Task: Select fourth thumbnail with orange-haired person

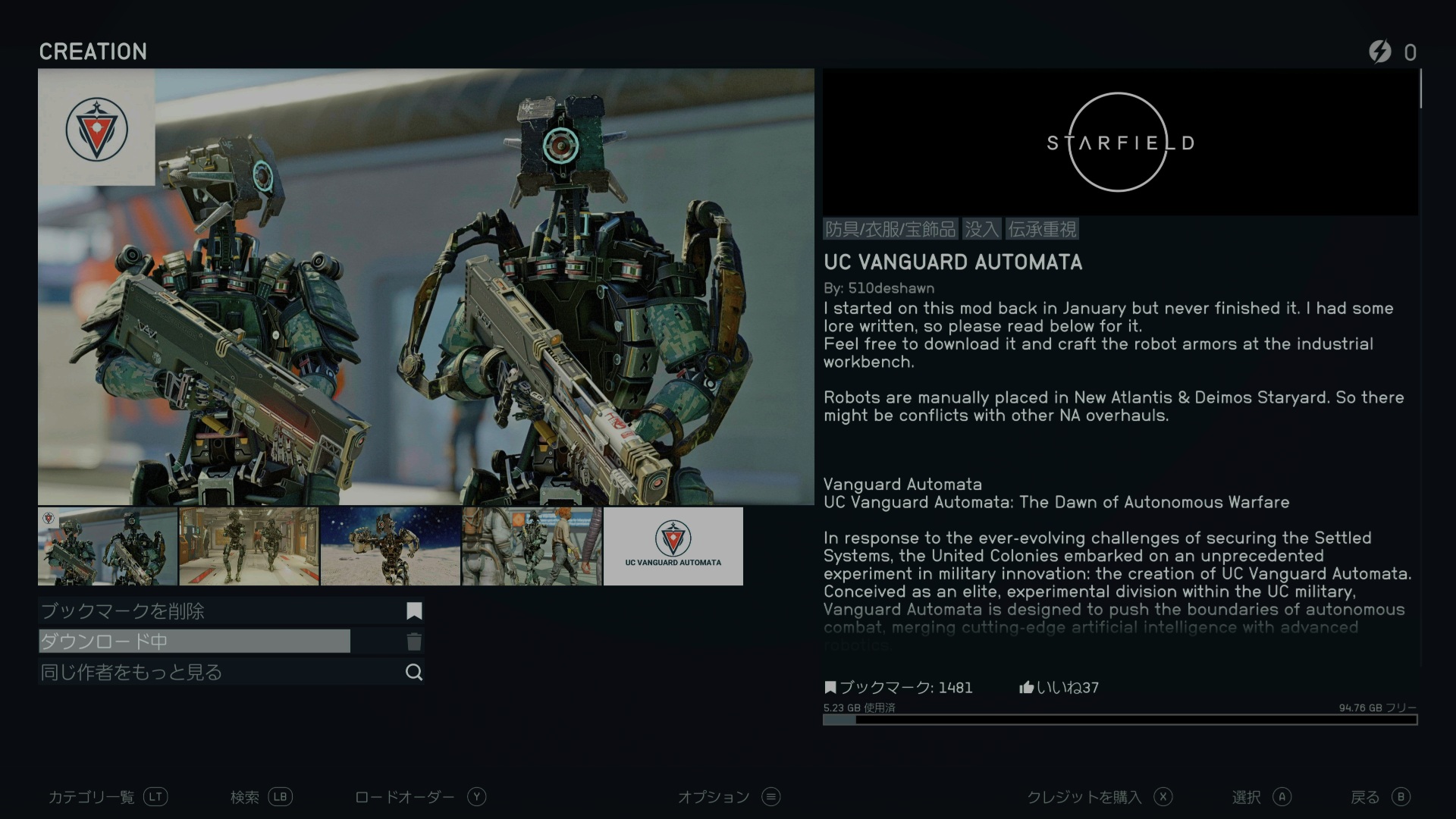Action: [532, 546]
